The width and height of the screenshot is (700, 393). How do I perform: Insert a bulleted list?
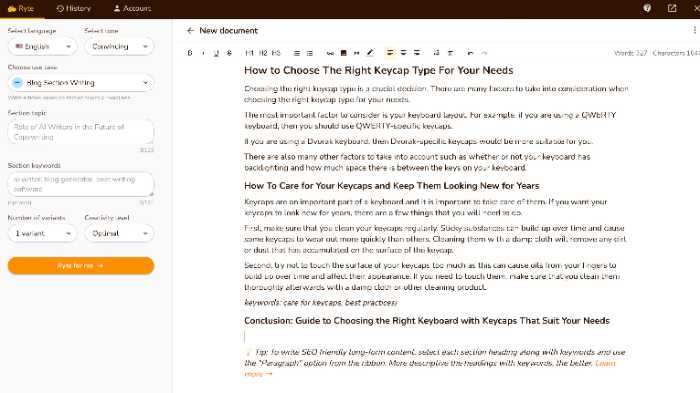(x=296, y=53)
